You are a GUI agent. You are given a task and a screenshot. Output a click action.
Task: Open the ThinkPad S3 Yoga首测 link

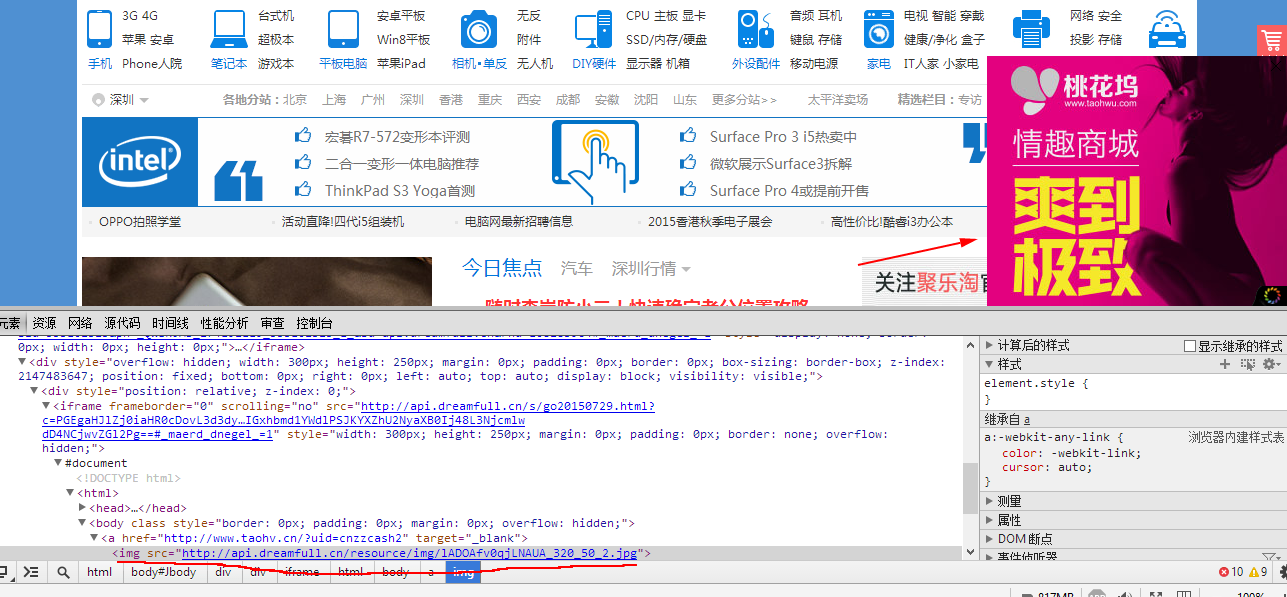click(399, 191)
